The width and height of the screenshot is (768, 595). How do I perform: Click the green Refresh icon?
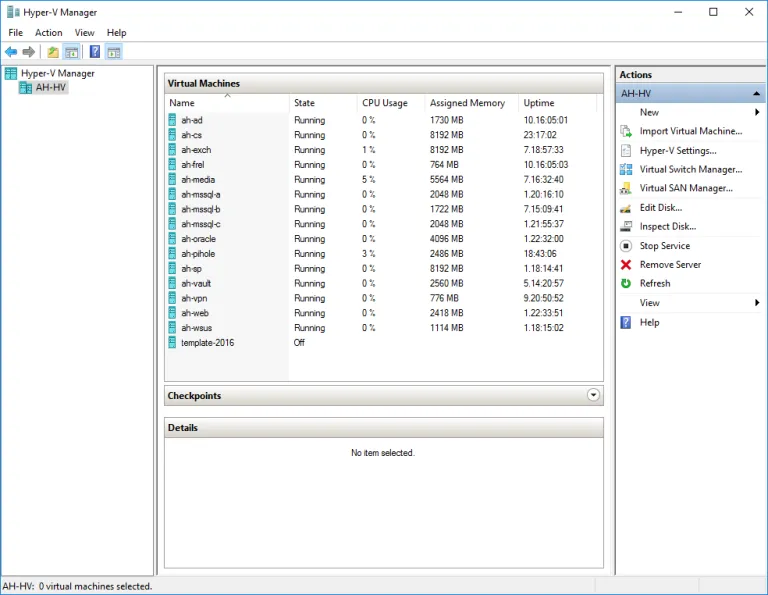click(x=626, y=284)
